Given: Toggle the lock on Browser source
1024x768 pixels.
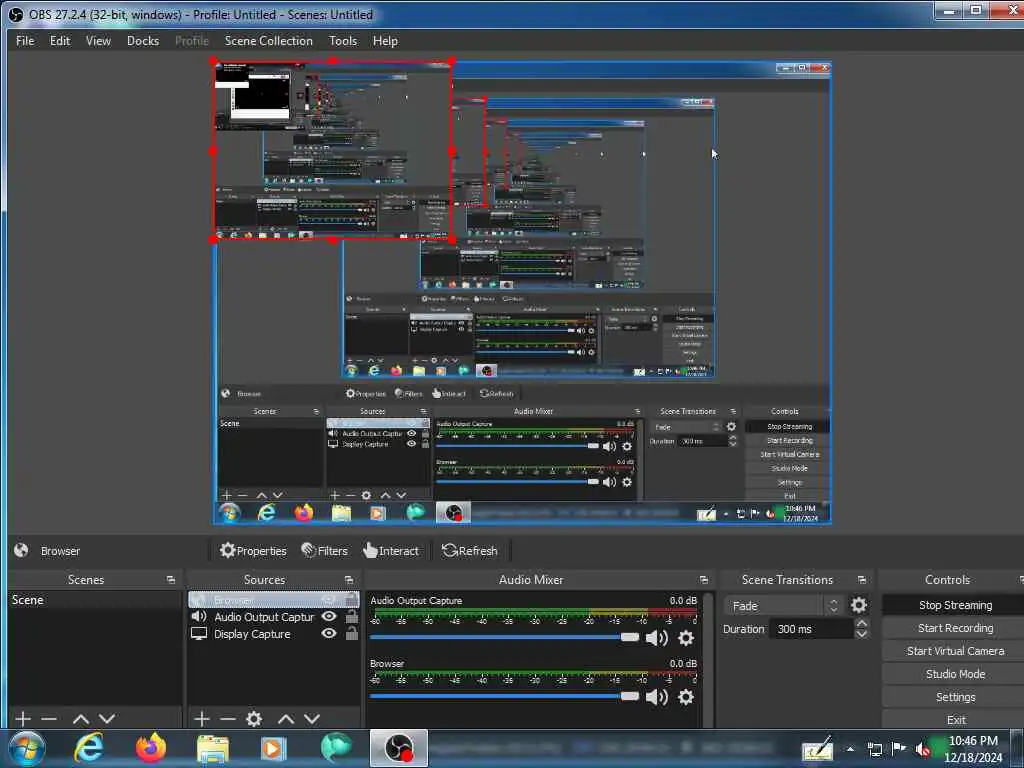Looking at the screenshot, I should (x=351, y=599).
